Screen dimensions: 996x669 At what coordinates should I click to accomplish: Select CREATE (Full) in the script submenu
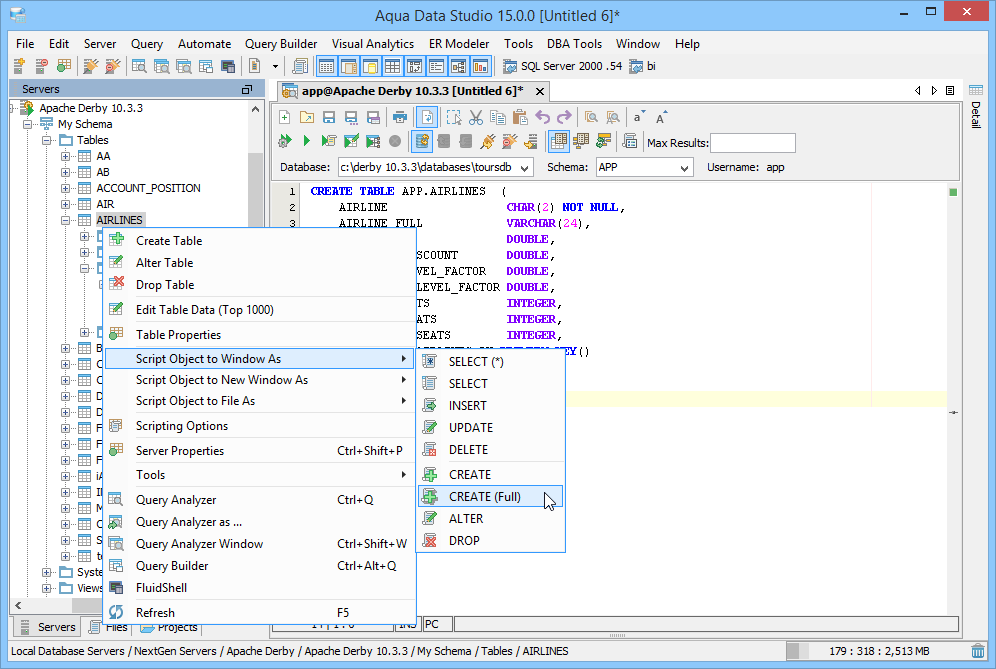[490, 497]
